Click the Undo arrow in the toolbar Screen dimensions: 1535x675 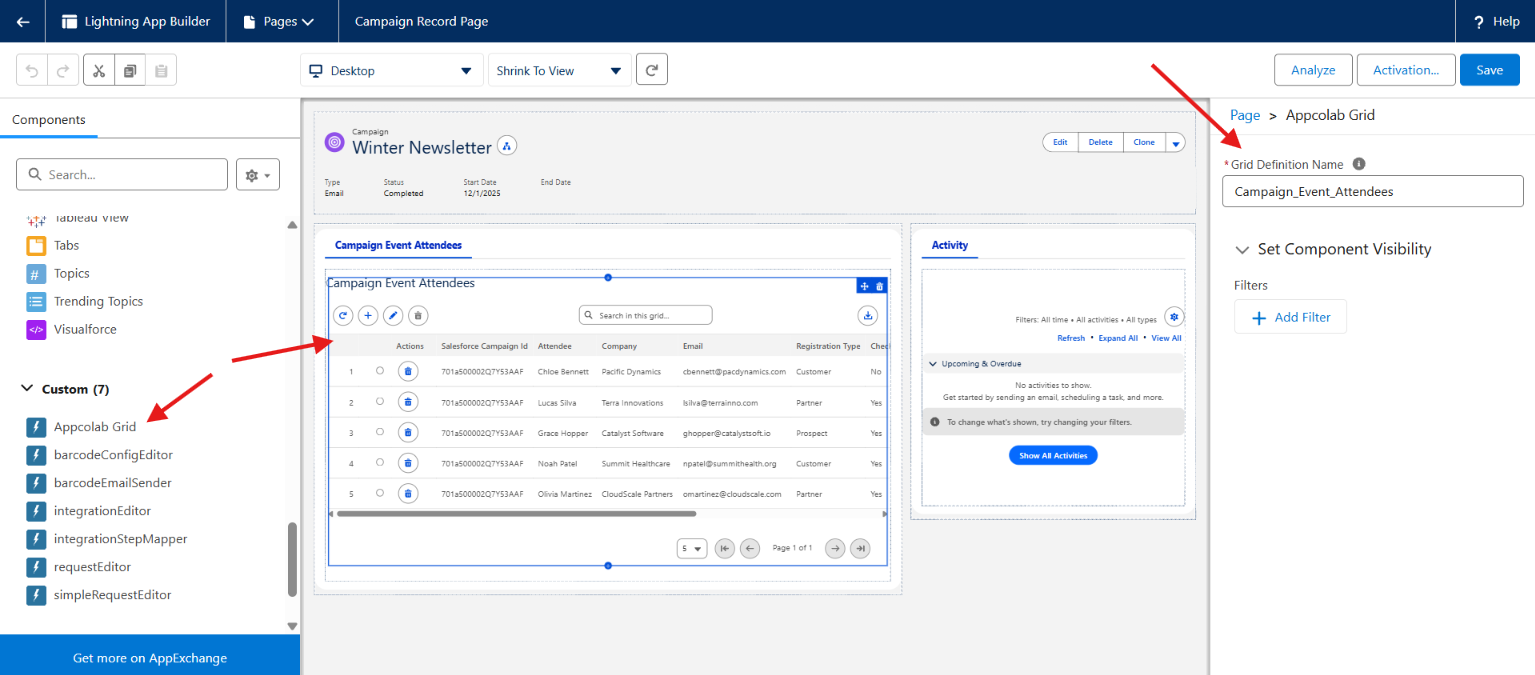click(32, 71)
